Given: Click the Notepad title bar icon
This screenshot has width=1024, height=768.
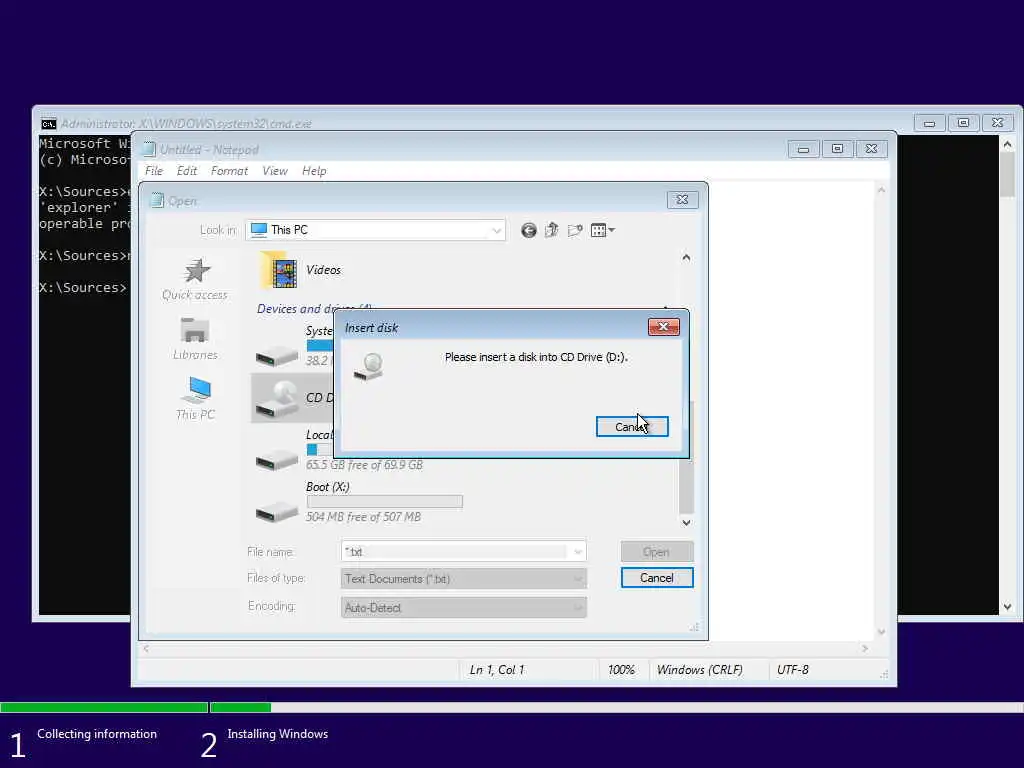Looking at the screenshot, I should [x=149, y=150].
